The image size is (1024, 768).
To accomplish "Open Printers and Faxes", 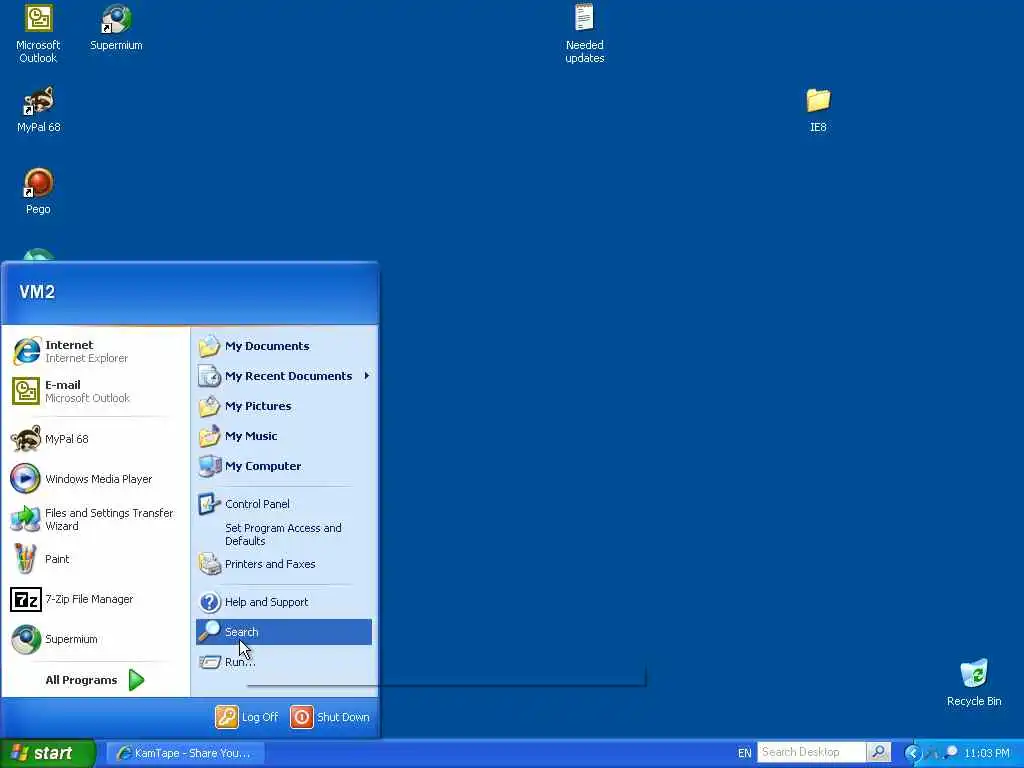I will click(x=284, y=564).
